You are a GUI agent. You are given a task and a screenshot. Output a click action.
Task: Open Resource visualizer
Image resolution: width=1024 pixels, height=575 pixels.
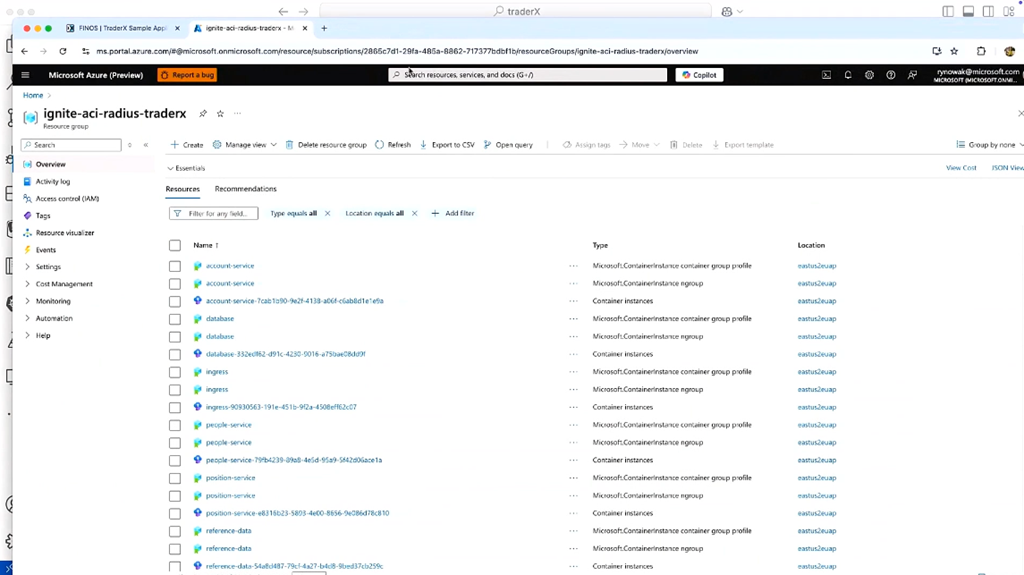[x=65, y=233]
